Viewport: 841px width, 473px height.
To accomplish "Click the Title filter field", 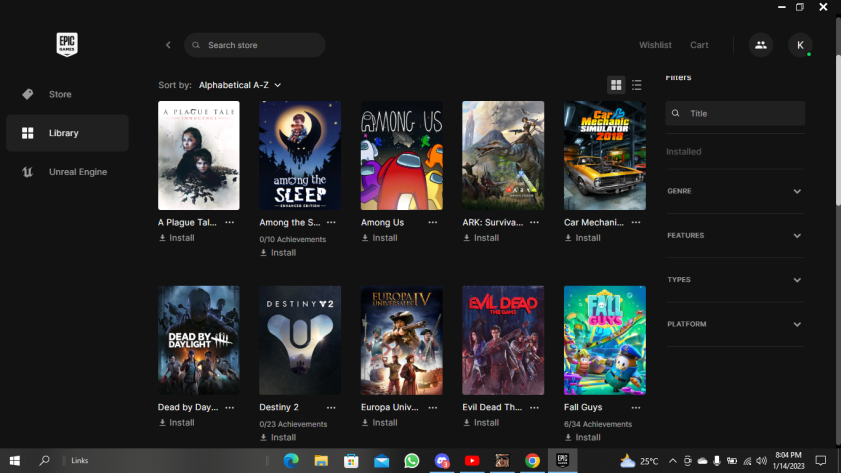I will tap(735, 113).
